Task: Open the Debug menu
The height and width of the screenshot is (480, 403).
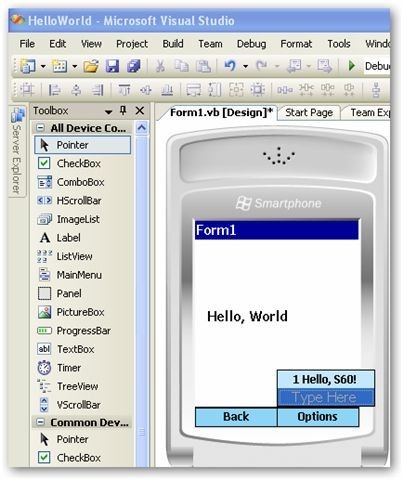Action: pyautogui.click(x=251, y=44)
